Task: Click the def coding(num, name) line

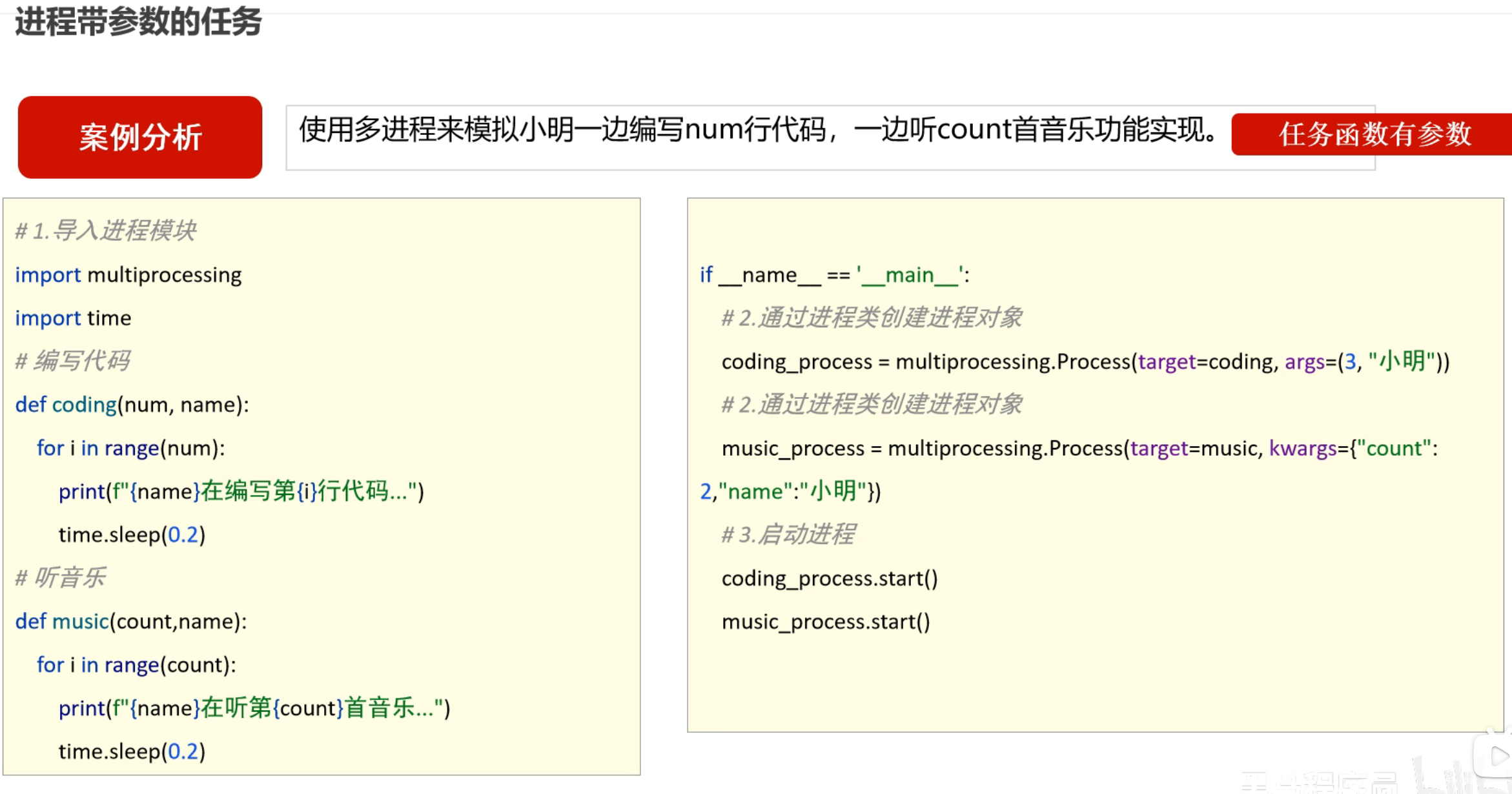Action: pyautogui.click(x=132, y=405)
